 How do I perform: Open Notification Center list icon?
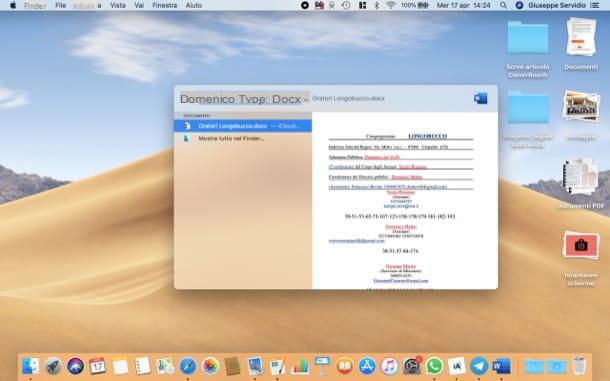click(594, 5)
